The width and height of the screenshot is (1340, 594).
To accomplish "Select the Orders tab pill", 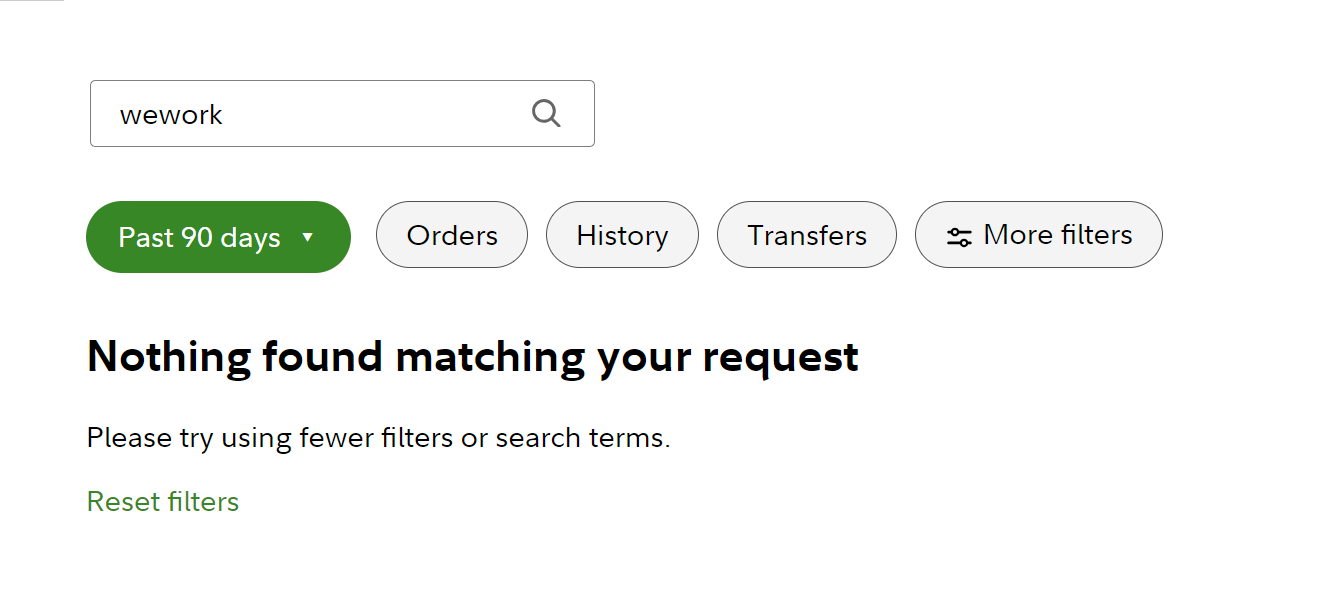I will [452, 235].
